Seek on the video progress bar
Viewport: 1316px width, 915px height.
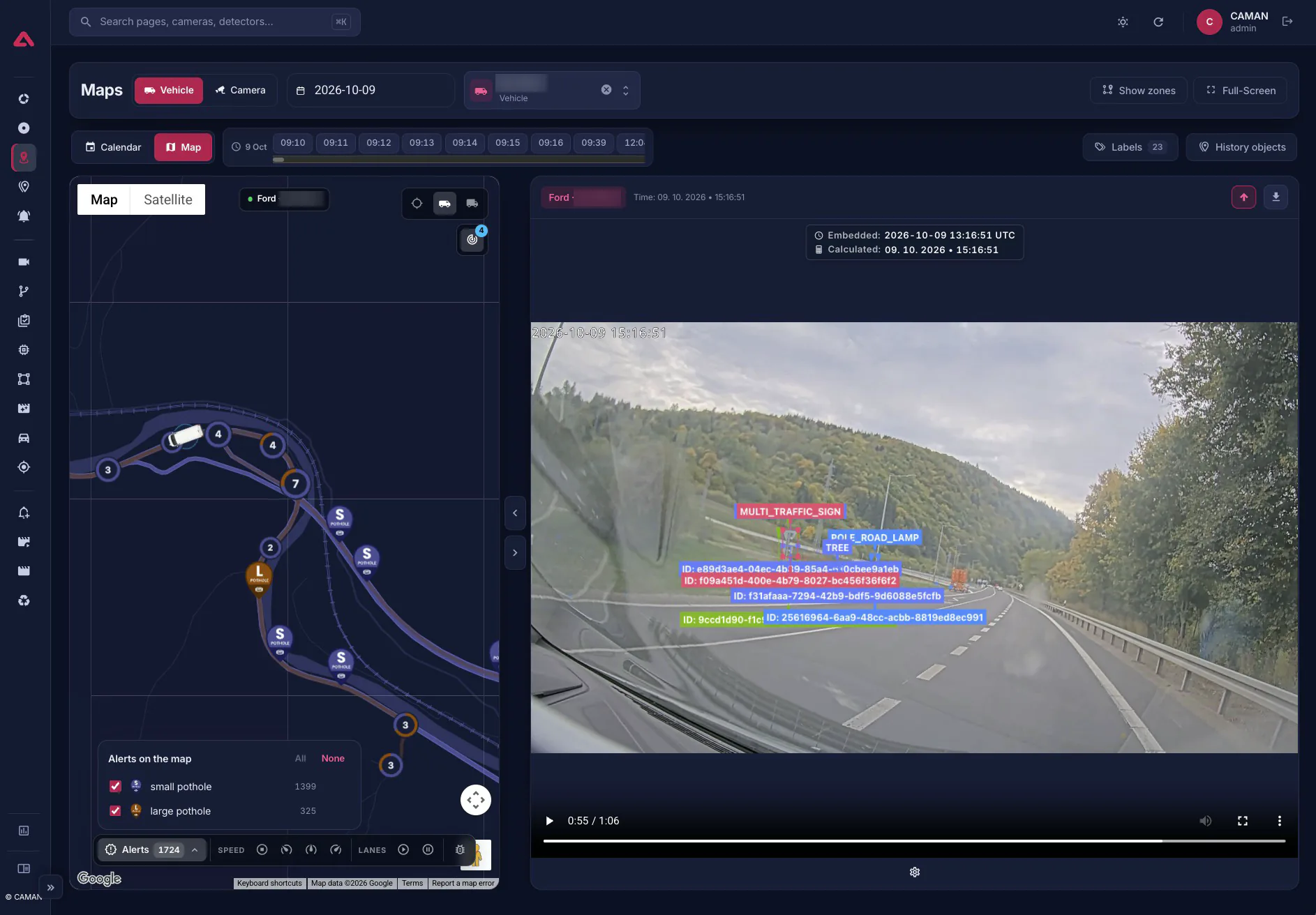tap(914, 841)
